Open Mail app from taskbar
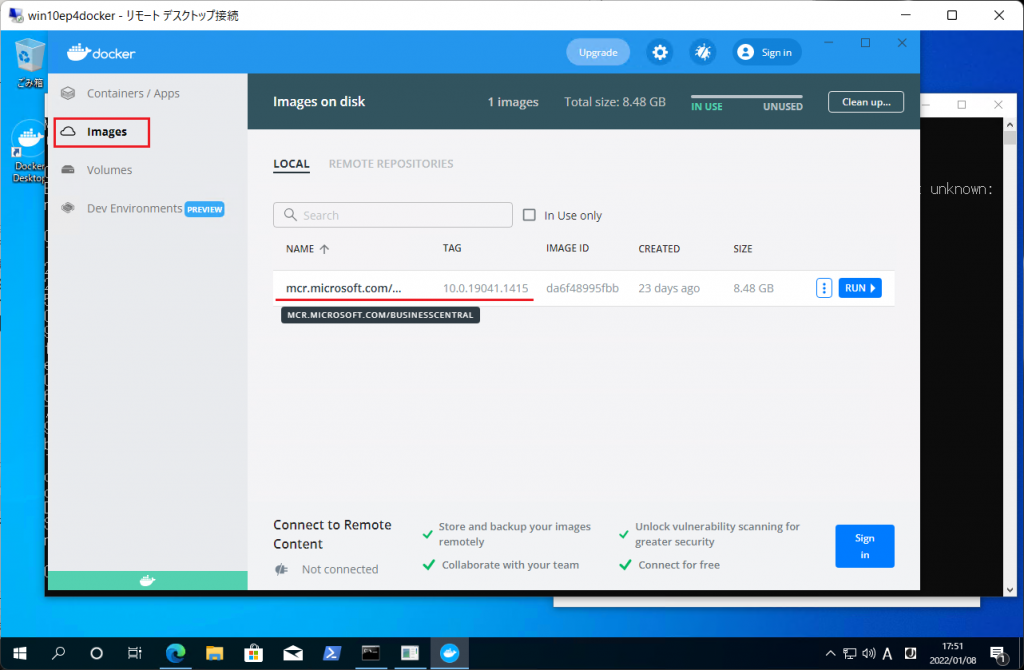Viewport: 1024px width, 670px height. tap(293, 653)
